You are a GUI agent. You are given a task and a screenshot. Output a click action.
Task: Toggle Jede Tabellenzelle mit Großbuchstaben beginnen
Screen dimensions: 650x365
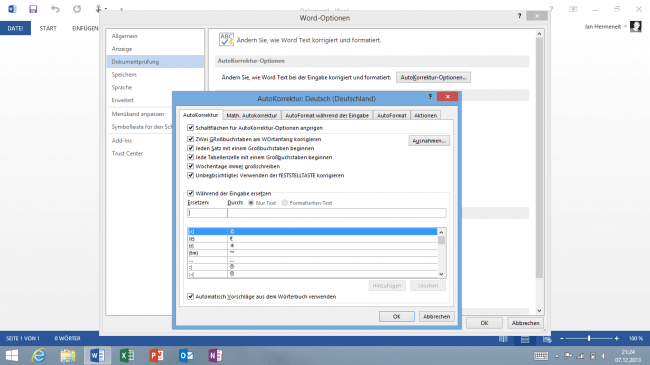191,157
